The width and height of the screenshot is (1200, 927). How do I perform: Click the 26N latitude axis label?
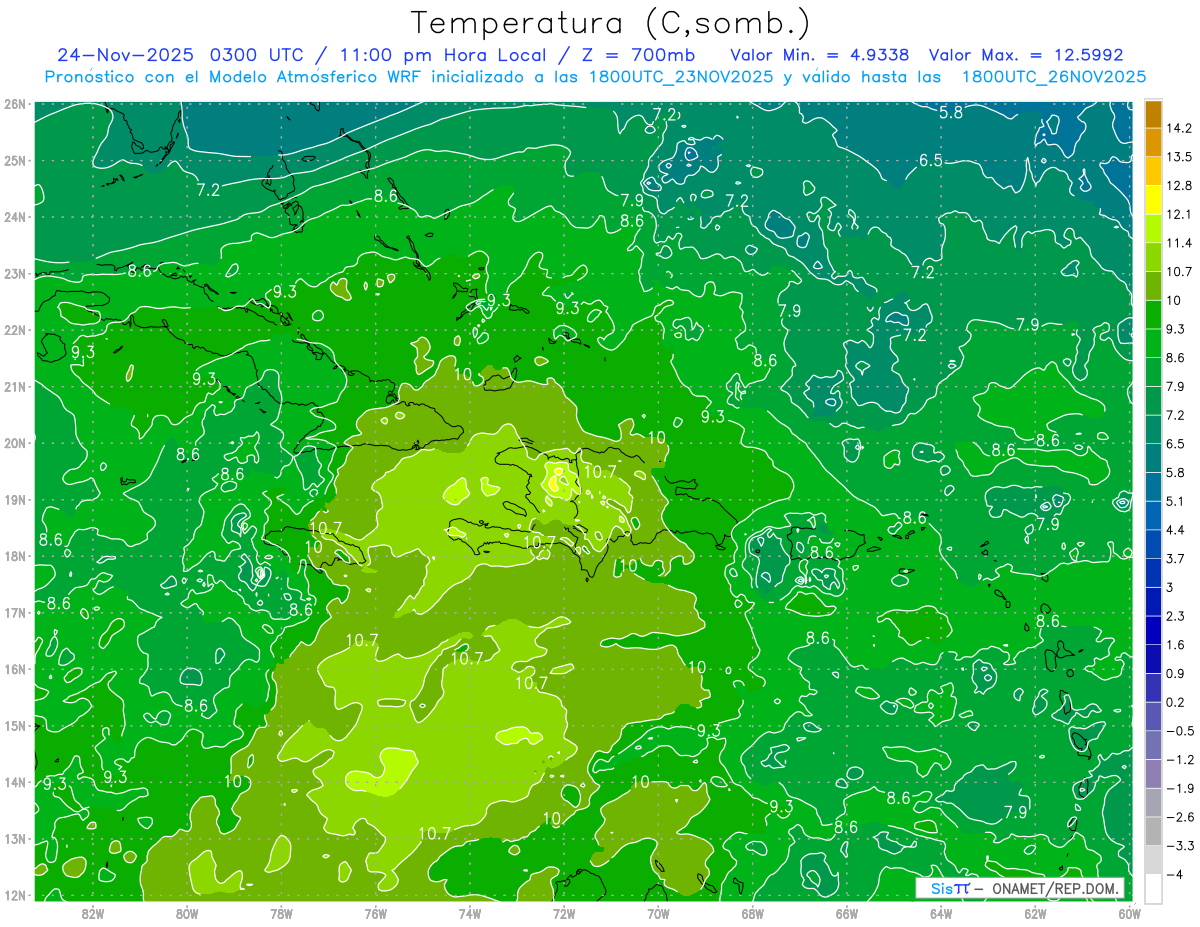tap(14, 103)
